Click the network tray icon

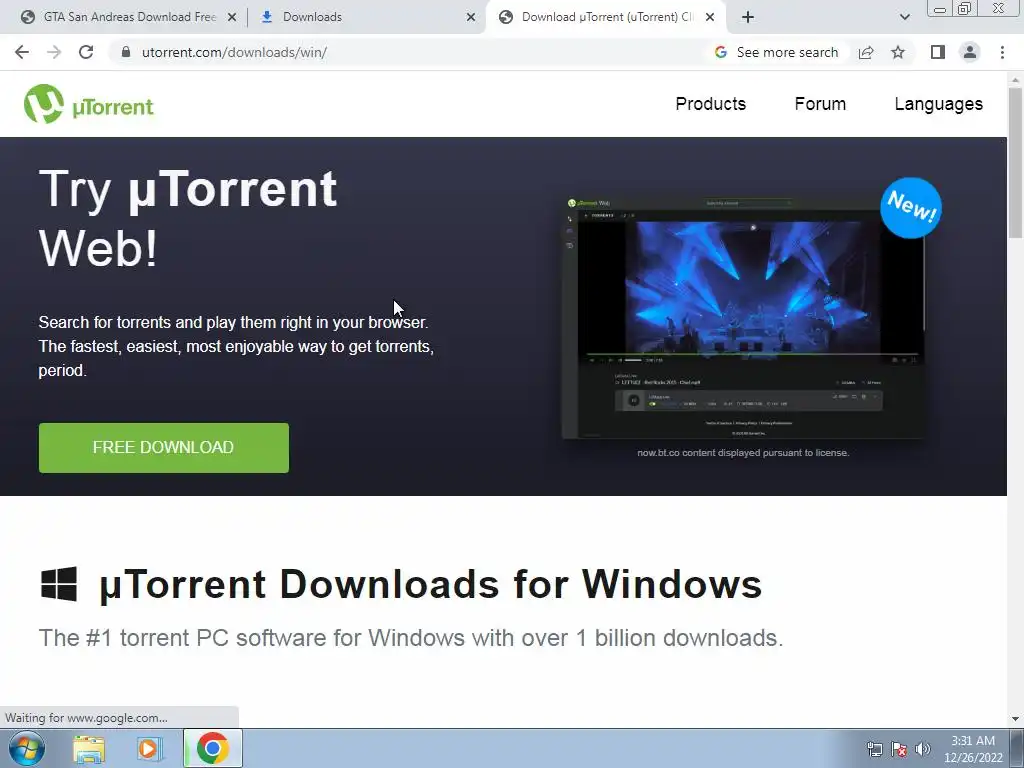[874, 749]
